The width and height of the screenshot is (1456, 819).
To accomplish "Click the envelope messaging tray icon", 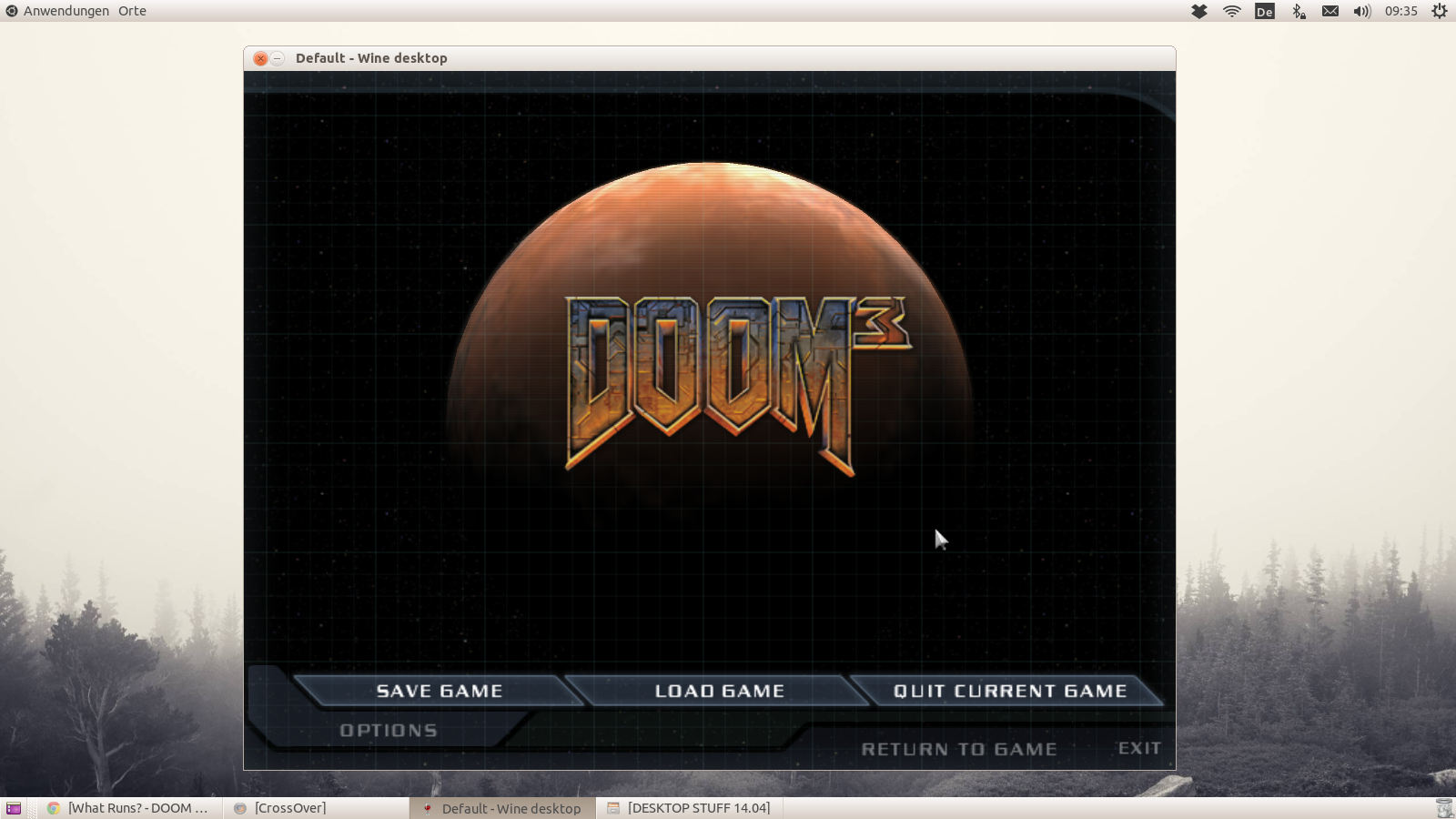I will coord(1329,11).
